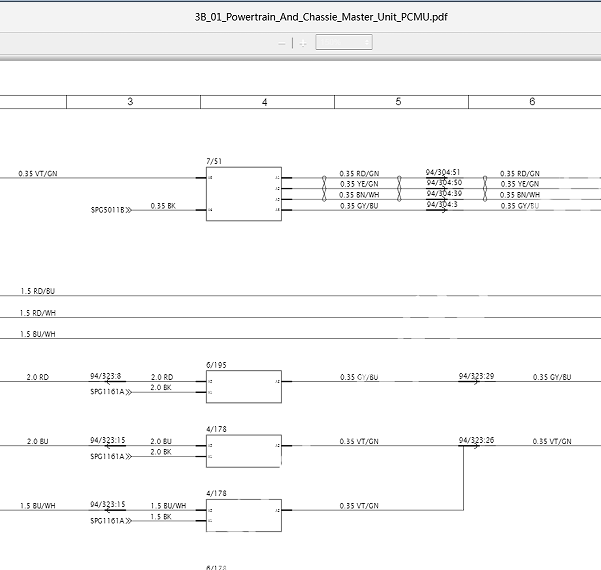Click connector reference 94/304:3
The width and height of the screenshot is (601, 570).
(442, 204)
